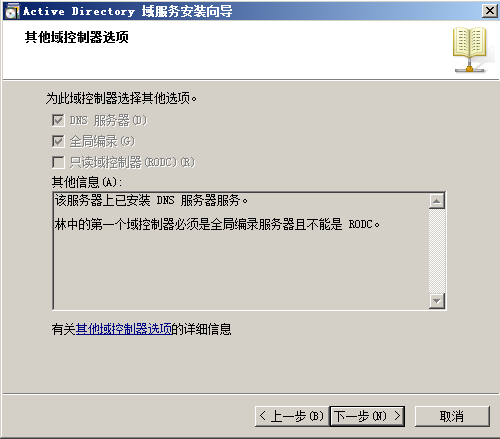Viewport: 500px width, 439px height.
Task: Click the Active Directory wizard title bar icon
Action: click(12, 11)
